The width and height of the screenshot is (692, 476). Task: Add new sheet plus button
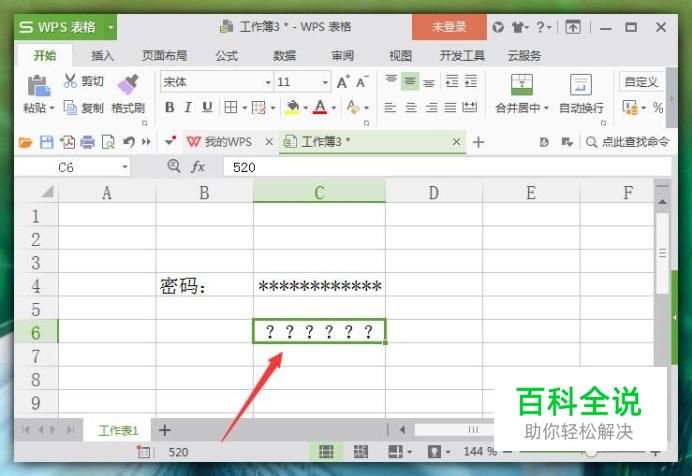(165, 430)
